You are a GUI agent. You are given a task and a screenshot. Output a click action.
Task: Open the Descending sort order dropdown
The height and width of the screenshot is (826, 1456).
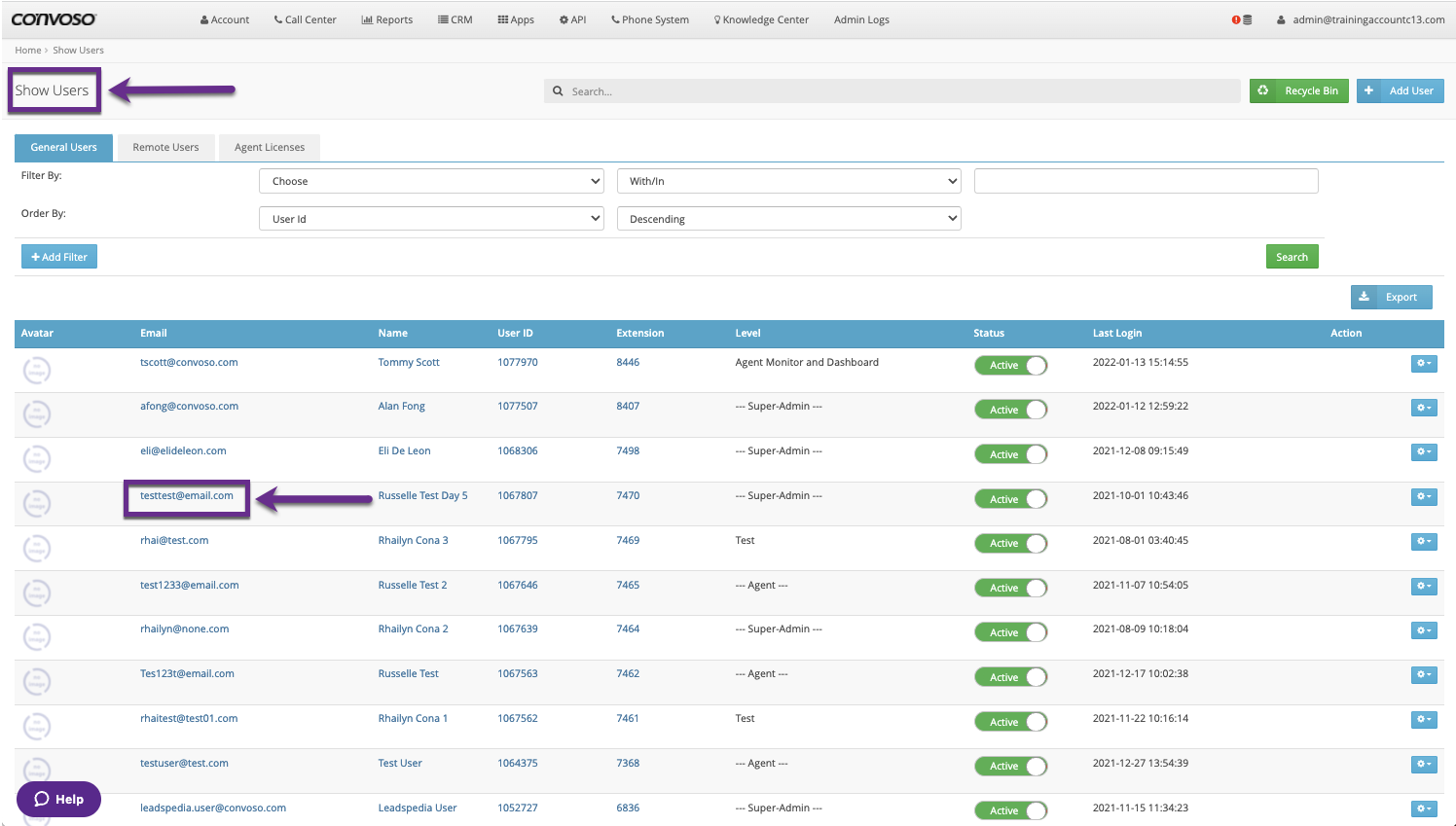point(788,219)
